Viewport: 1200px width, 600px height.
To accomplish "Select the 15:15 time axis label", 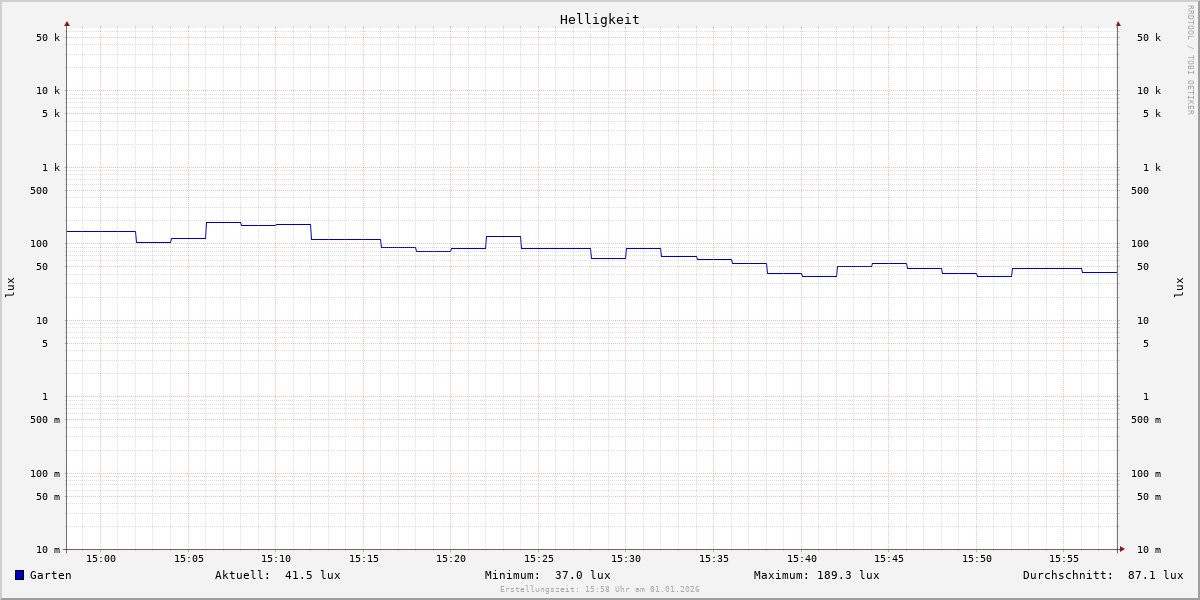I will click(364, 559).
